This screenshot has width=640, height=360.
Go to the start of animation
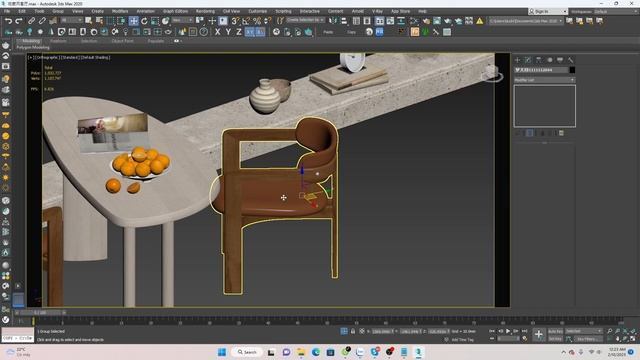click(x=492, y=331)
